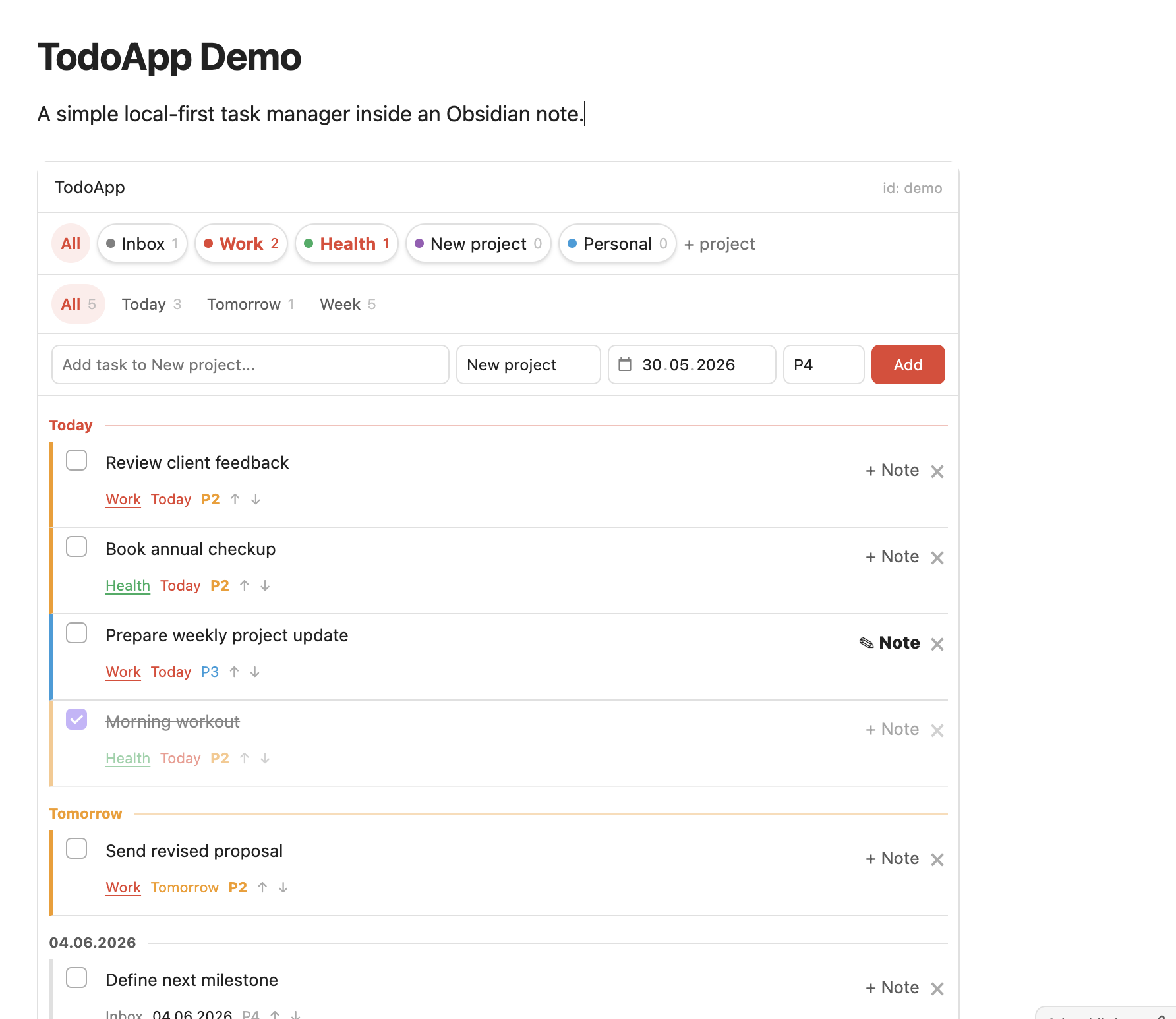
Task: Delete 'Prepare weekly project update' task
Action: 937,644
